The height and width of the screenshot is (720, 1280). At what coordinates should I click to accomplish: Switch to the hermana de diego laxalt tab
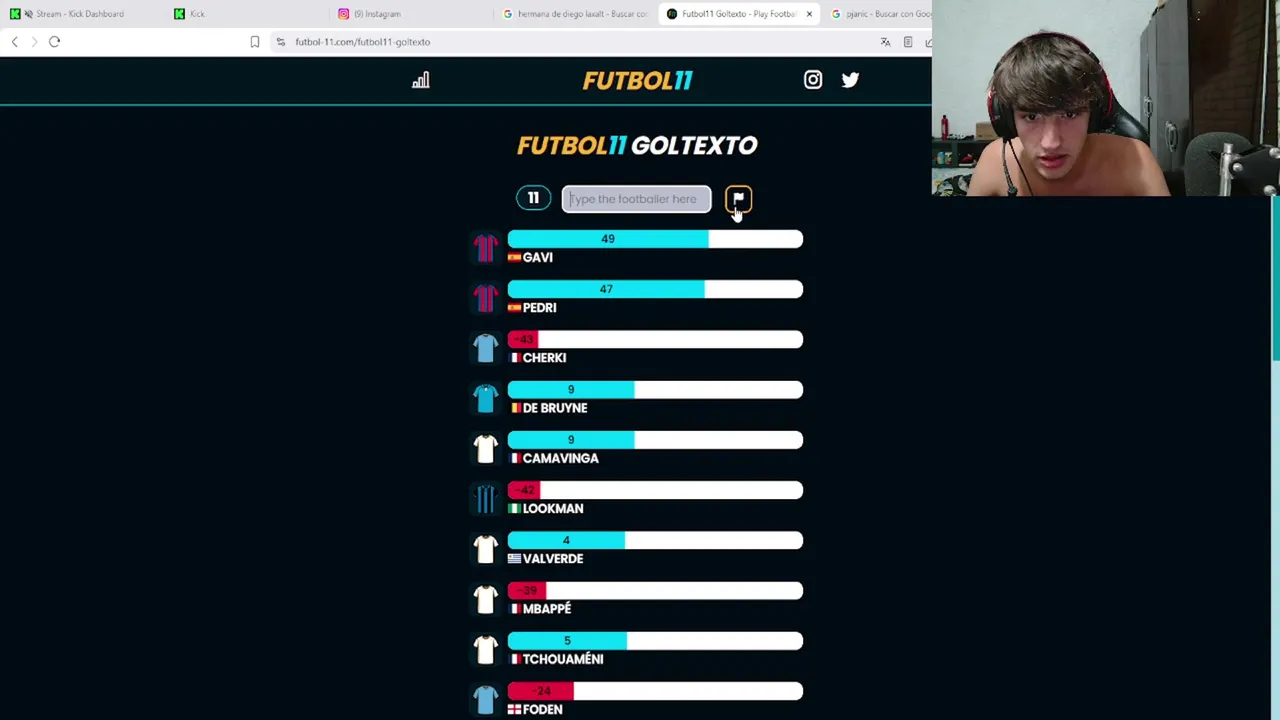click(581, 14)
